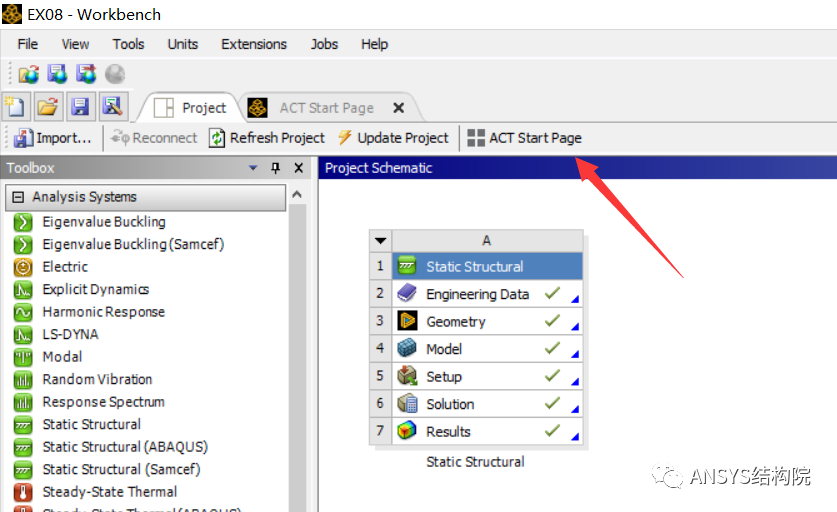This screenshot has width=837, height=512.
Task: Click system name label below system A
Action: [475, 462]
